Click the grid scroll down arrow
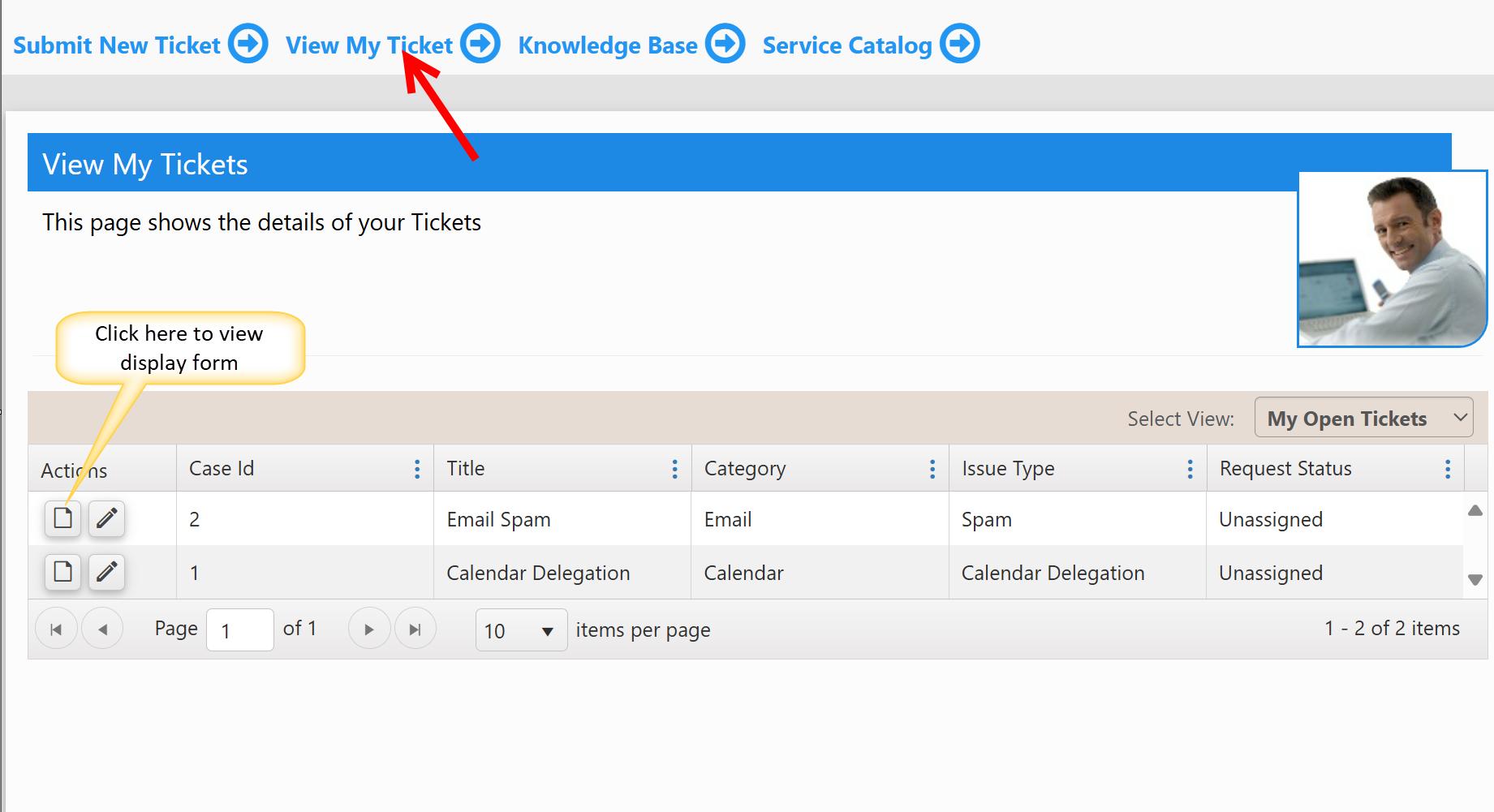 click(x=1475, y=580)
